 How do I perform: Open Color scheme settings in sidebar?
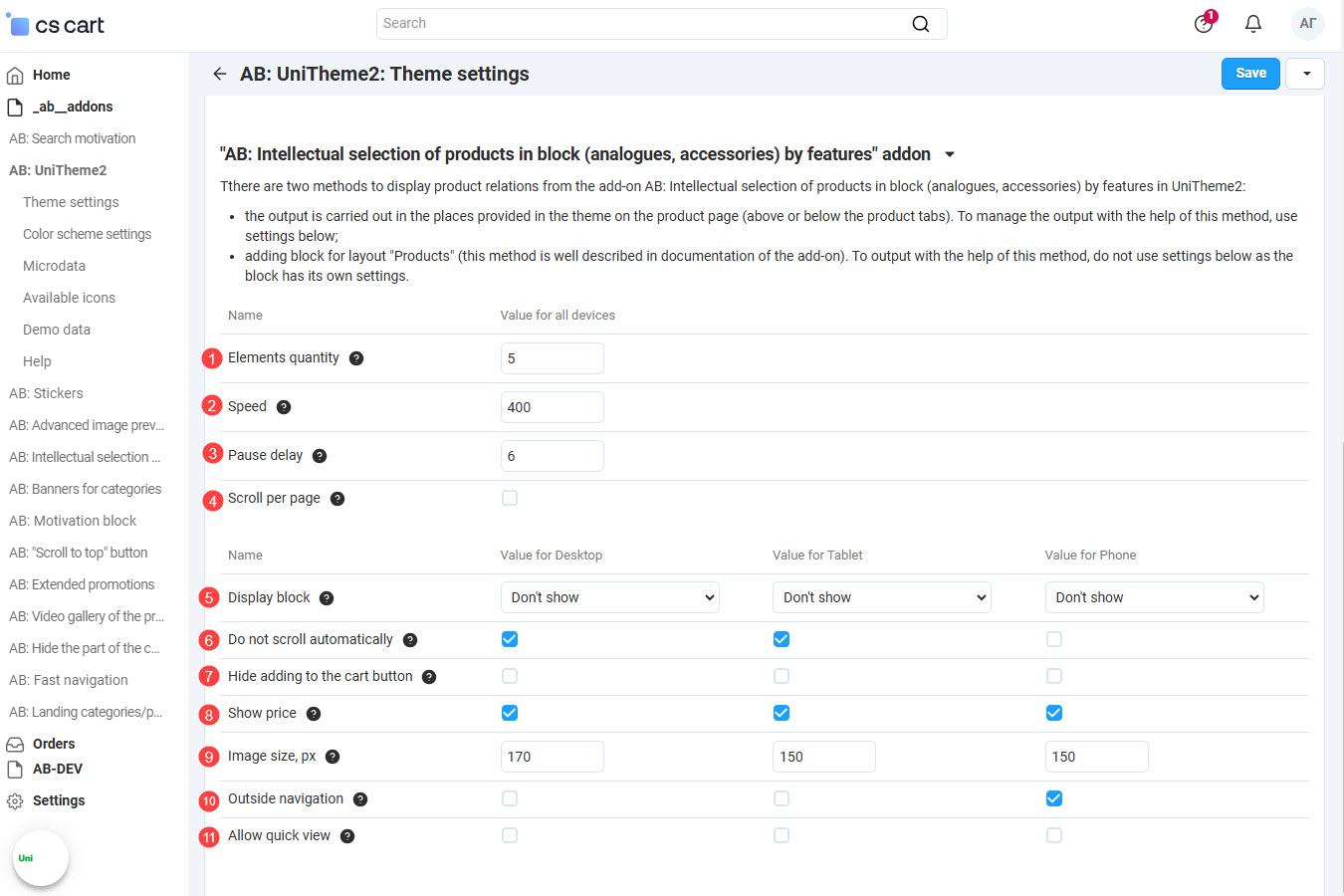click(88, 234)
